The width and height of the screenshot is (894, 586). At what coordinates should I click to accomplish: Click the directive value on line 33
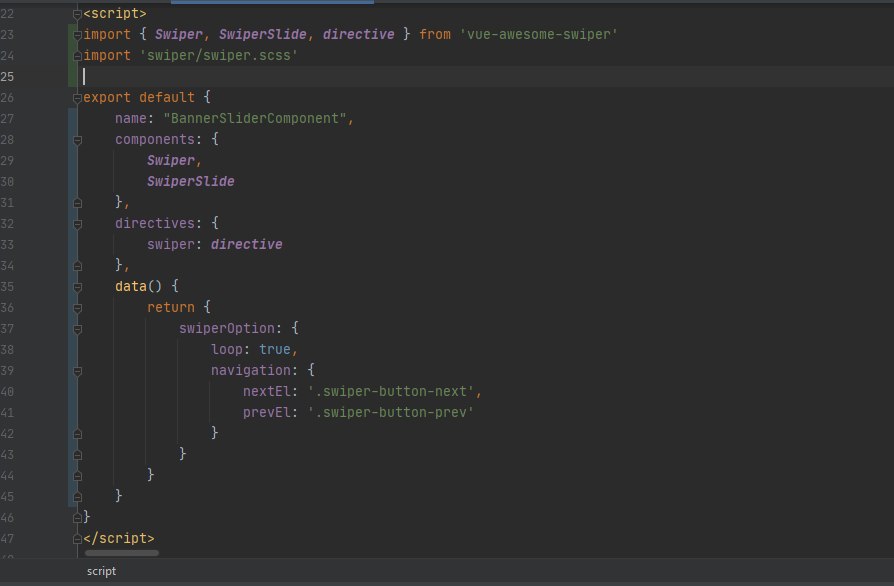pos(247,245)
